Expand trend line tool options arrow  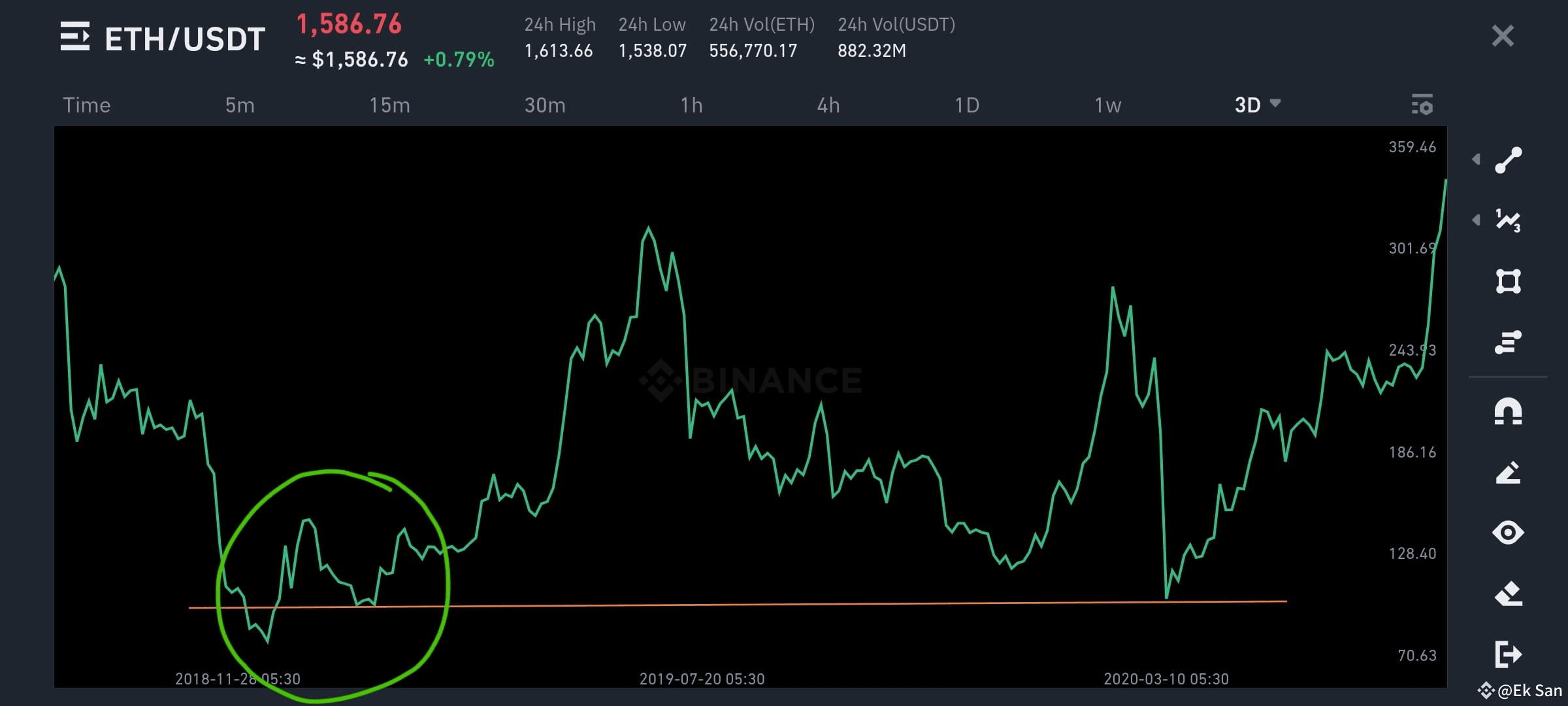click(1476, 160)
